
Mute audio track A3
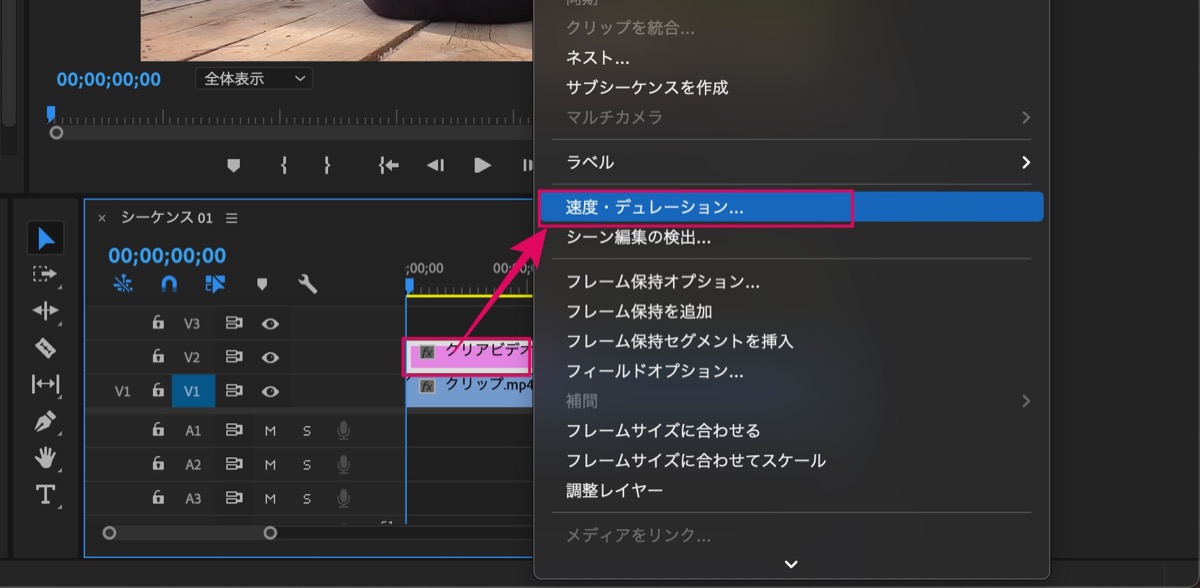click(270, 498)
